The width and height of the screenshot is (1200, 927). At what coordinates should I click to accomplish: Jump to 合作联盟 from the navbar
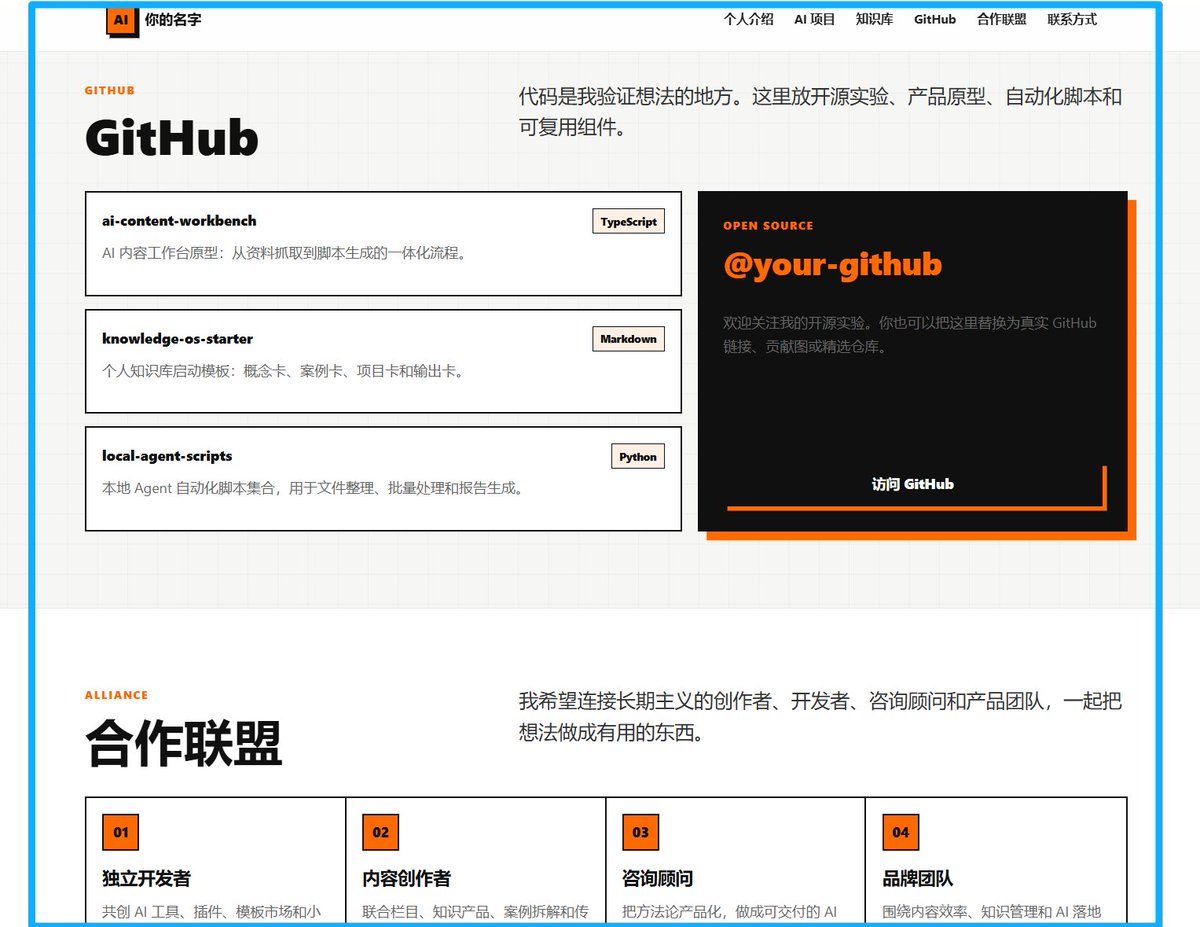click(x=1002, y=19)
